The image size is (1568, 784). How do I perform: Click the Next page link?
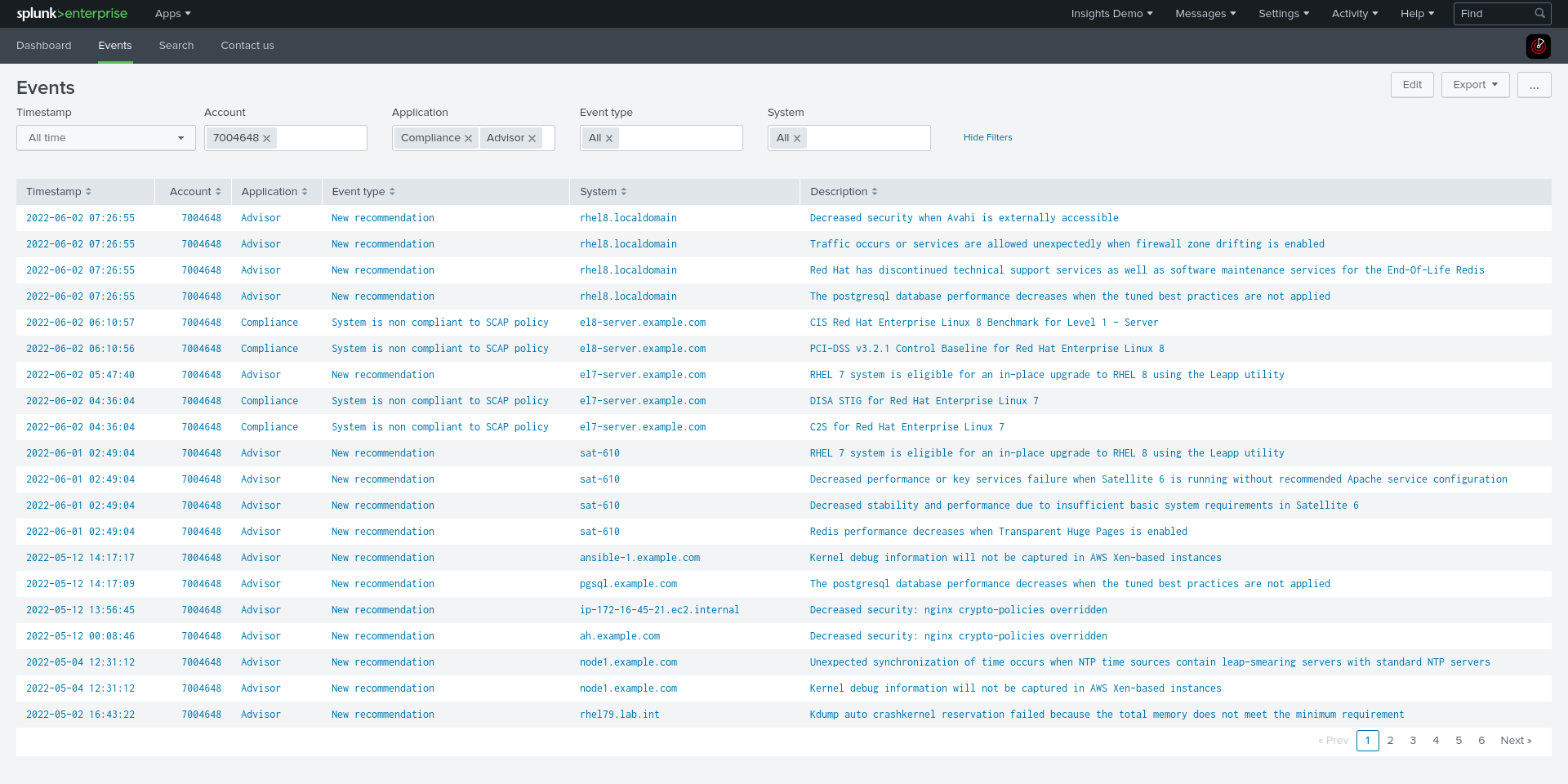point(1516,741)
